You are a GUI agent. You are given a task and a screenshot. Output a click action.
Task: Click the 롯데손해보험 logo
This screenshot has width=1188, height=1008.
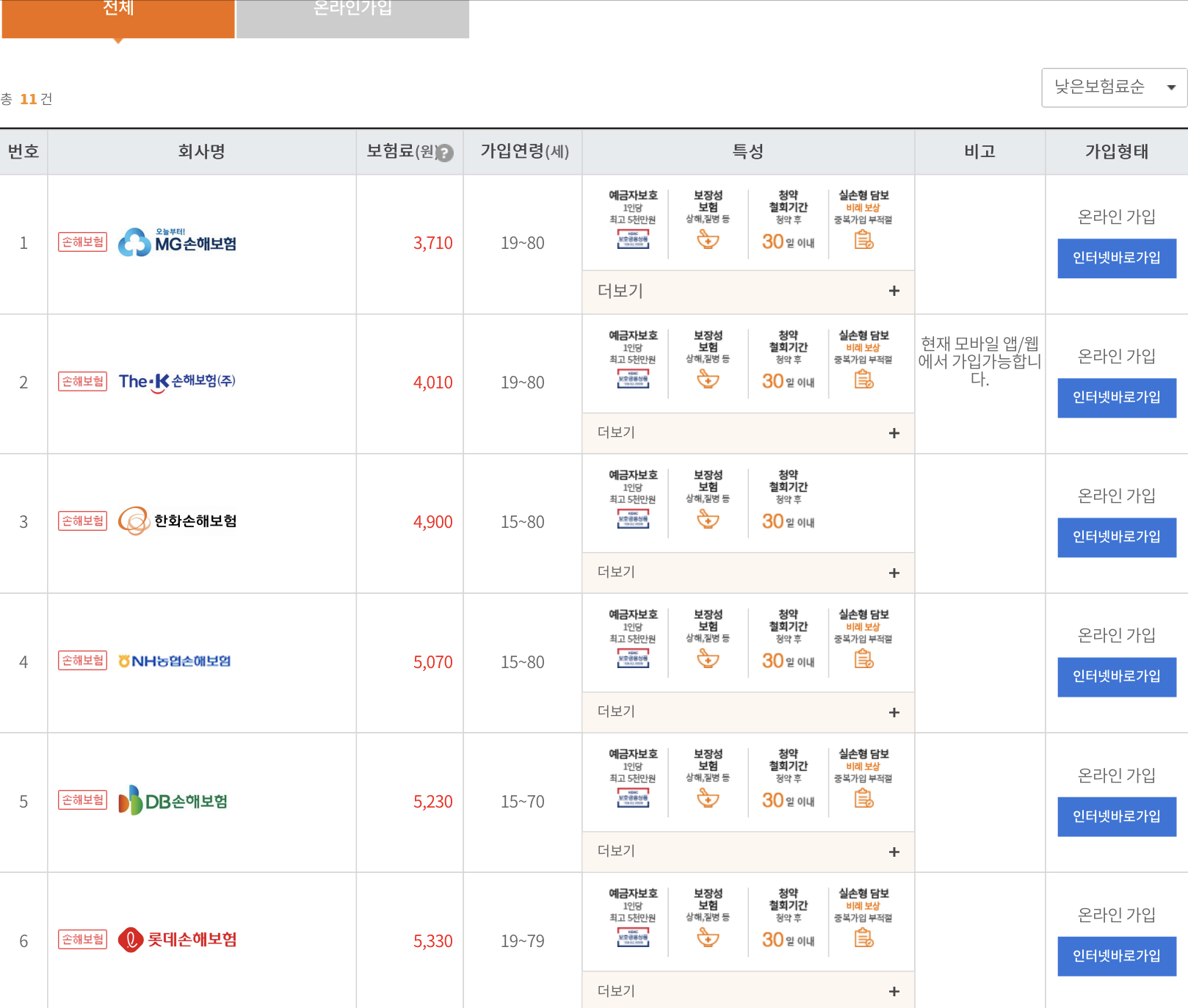click(x=177, y=940)
